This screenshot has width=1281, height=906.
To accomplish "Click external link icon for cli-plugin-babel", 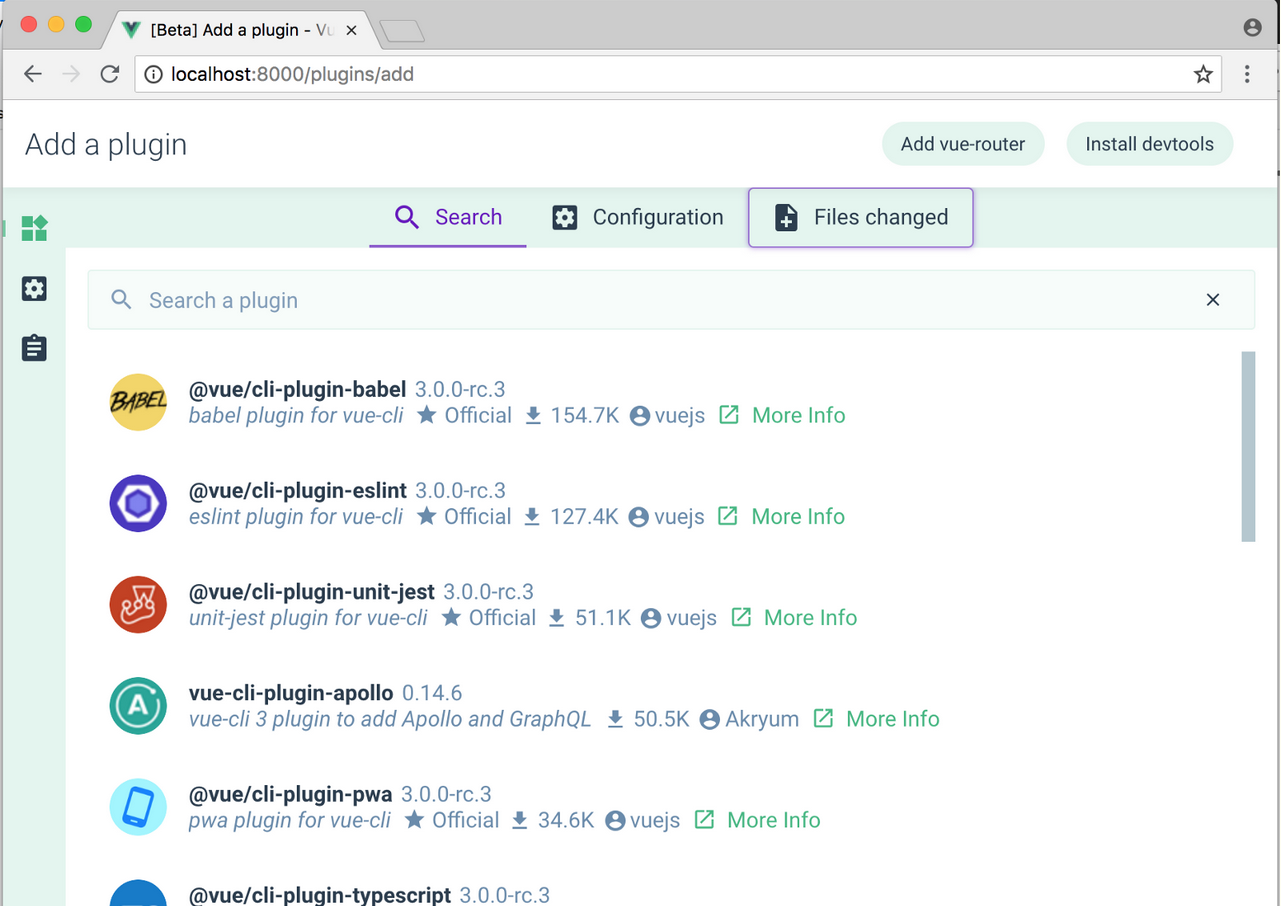I will pyautogui.click(x=729, y=414).
